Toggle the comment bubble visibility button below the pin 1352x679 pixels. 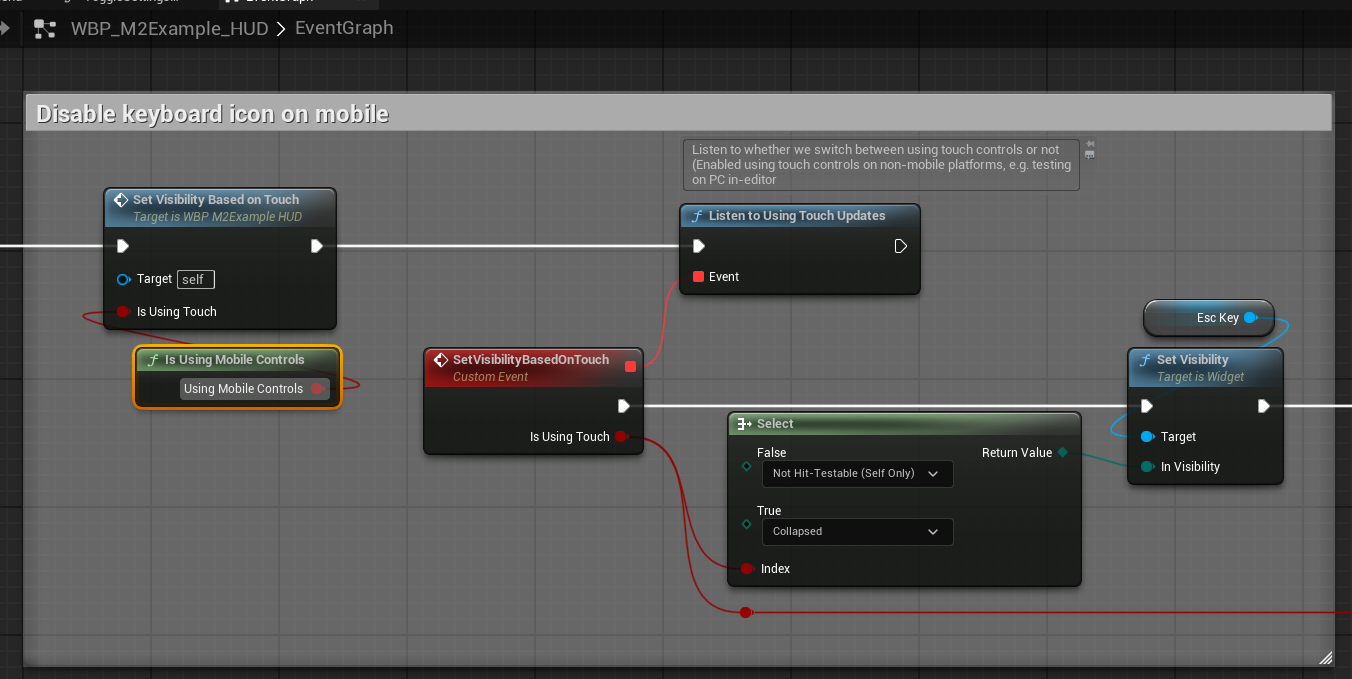pos(1090,155)
